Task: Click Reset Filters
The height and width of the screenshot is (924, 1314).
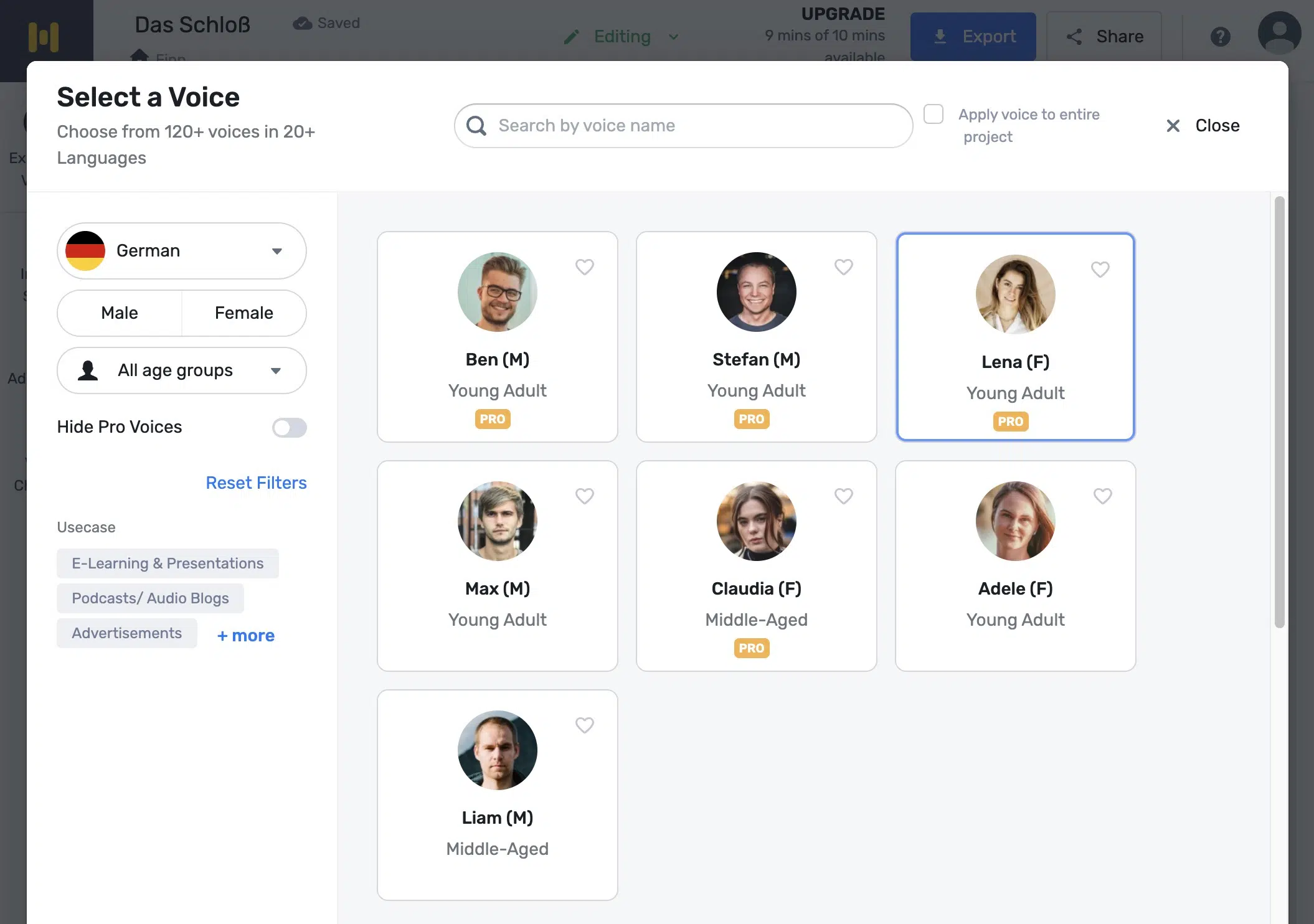Action: 256,483
